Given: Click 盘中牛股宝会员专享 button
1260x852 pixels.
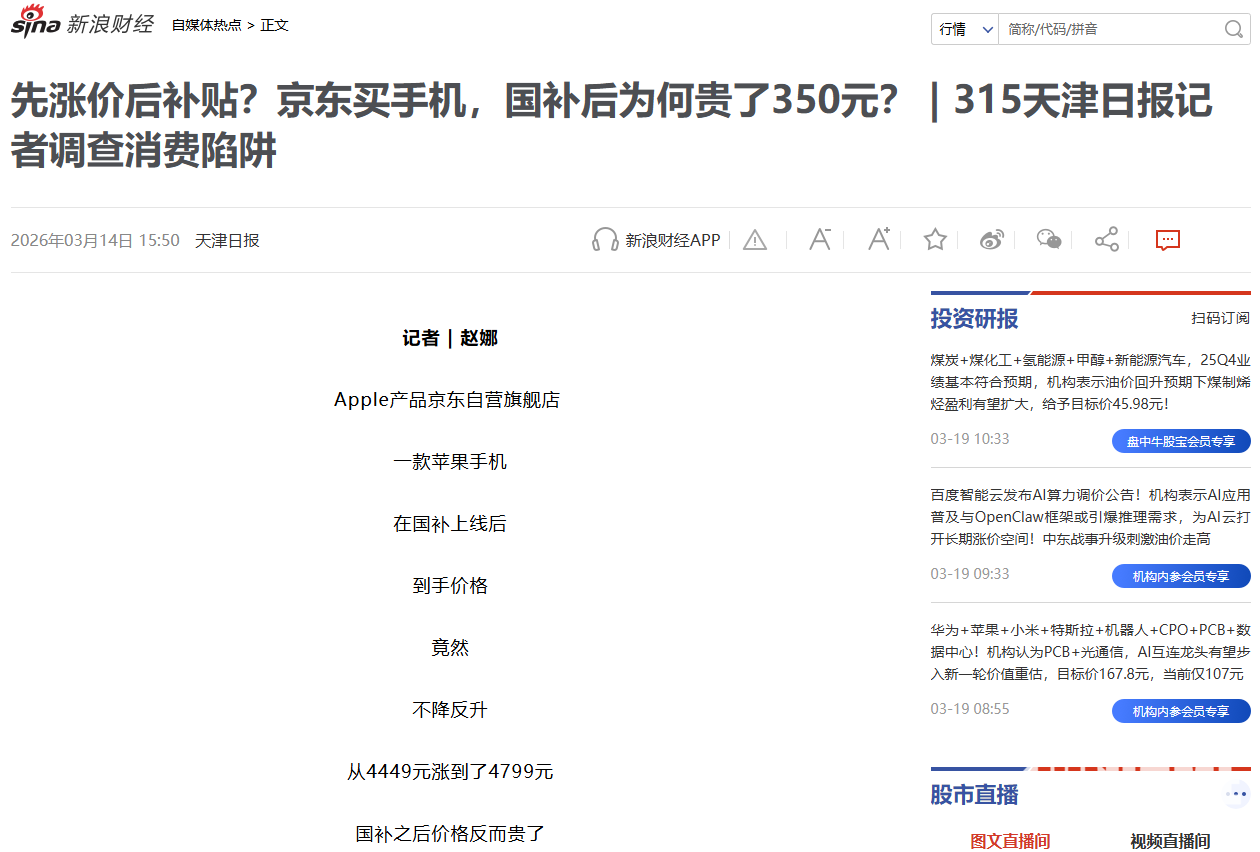Looking at the screenshot, I should (1181, 441).
